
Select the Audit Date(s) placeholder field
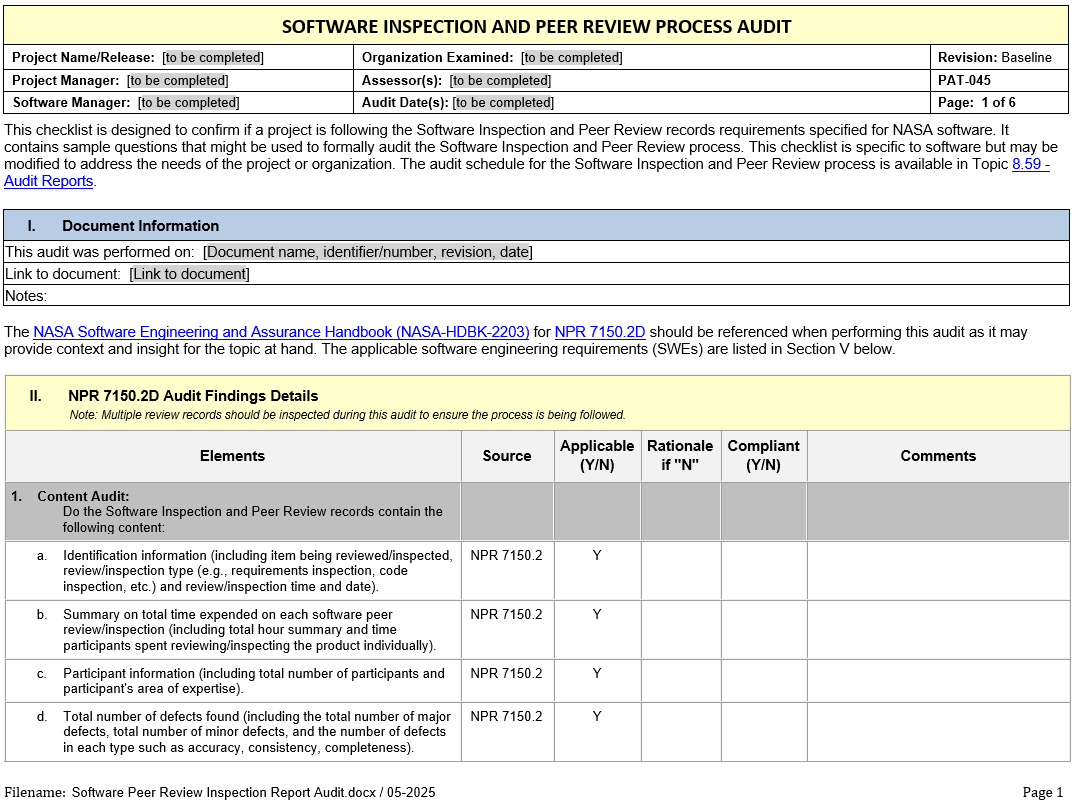coord(503,102)
